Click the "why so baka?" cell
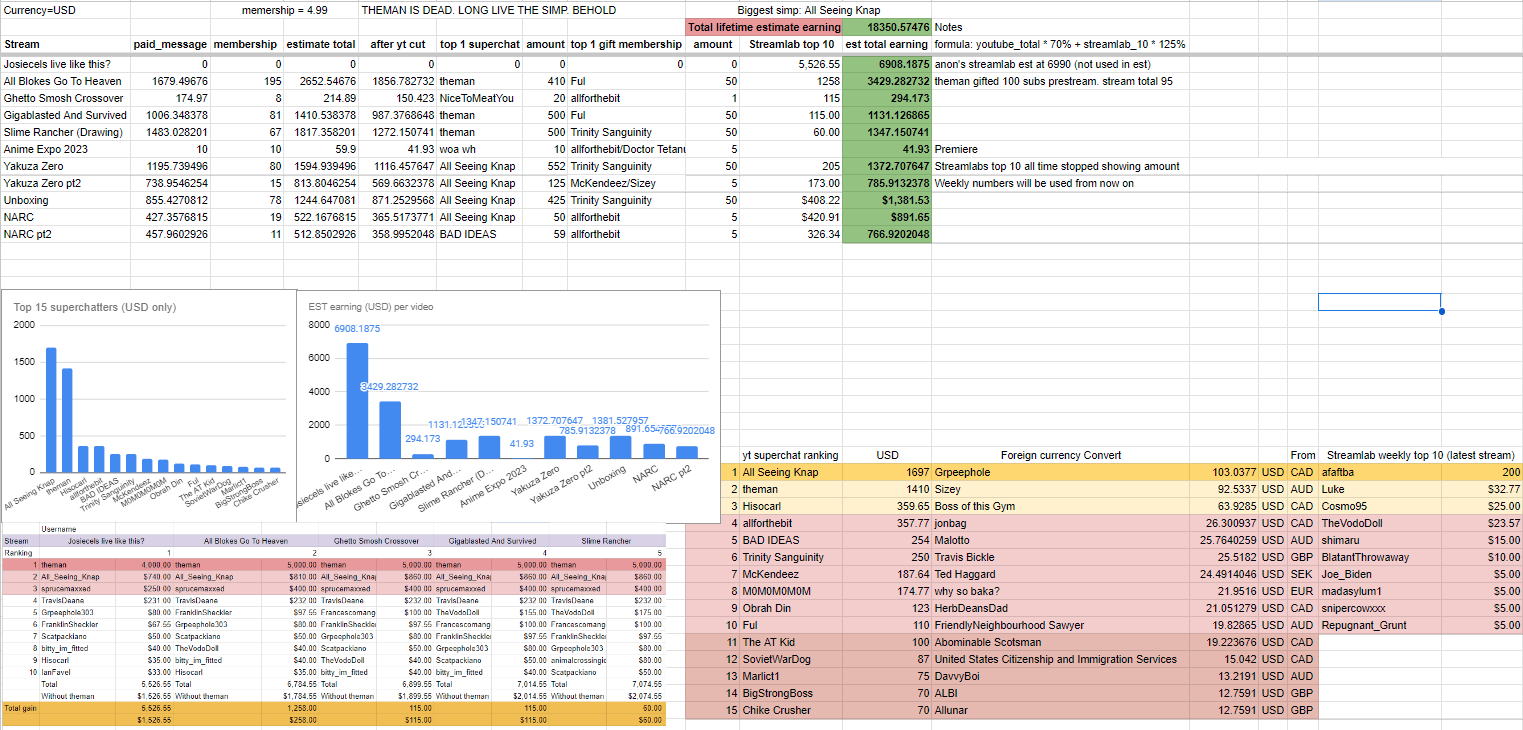Image resolution: width=1523 pixels, height=730 pixels. [1060, 591]
